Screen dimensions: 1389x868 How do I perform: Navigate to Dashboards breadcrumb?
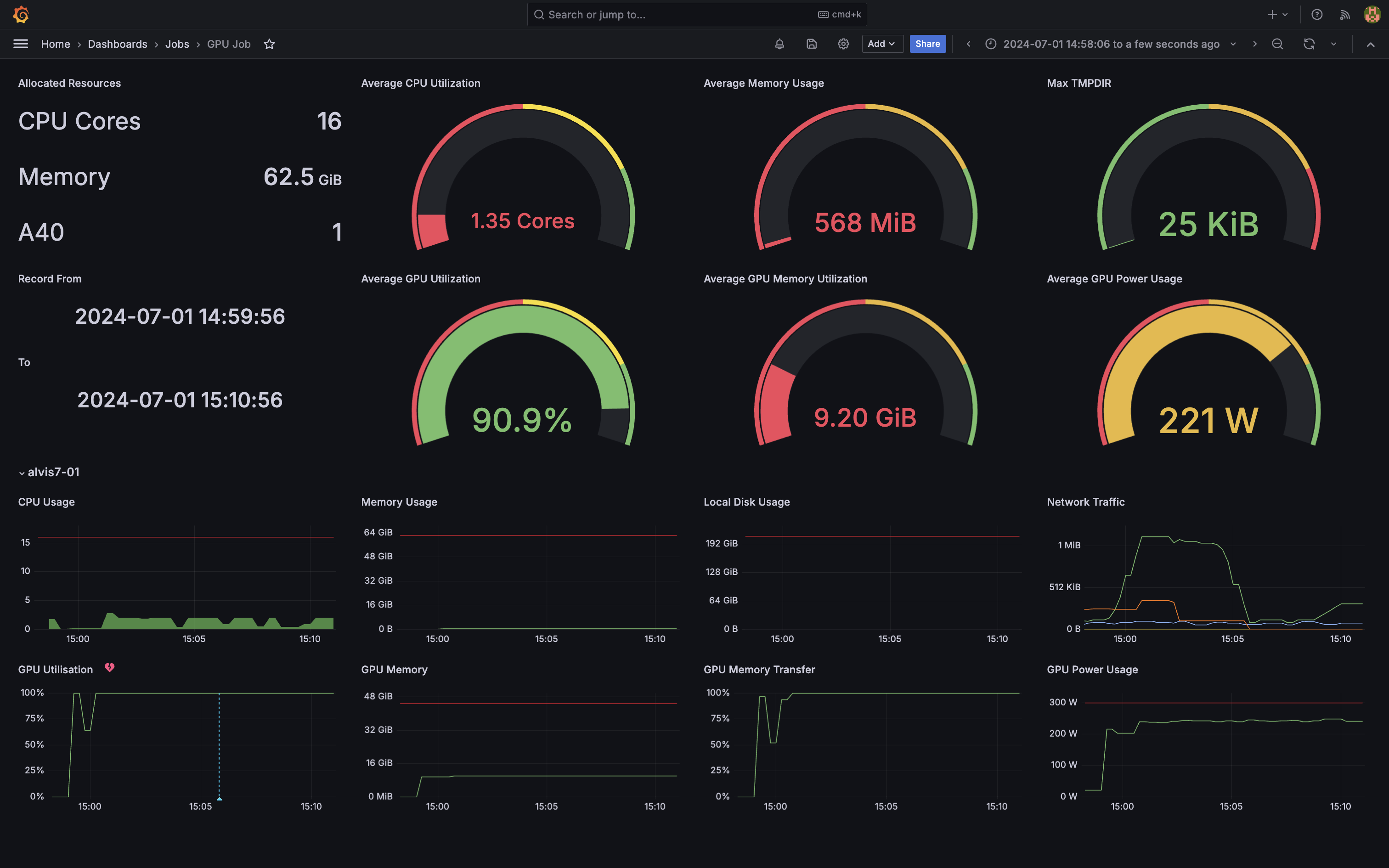click(x=118, y=44)
